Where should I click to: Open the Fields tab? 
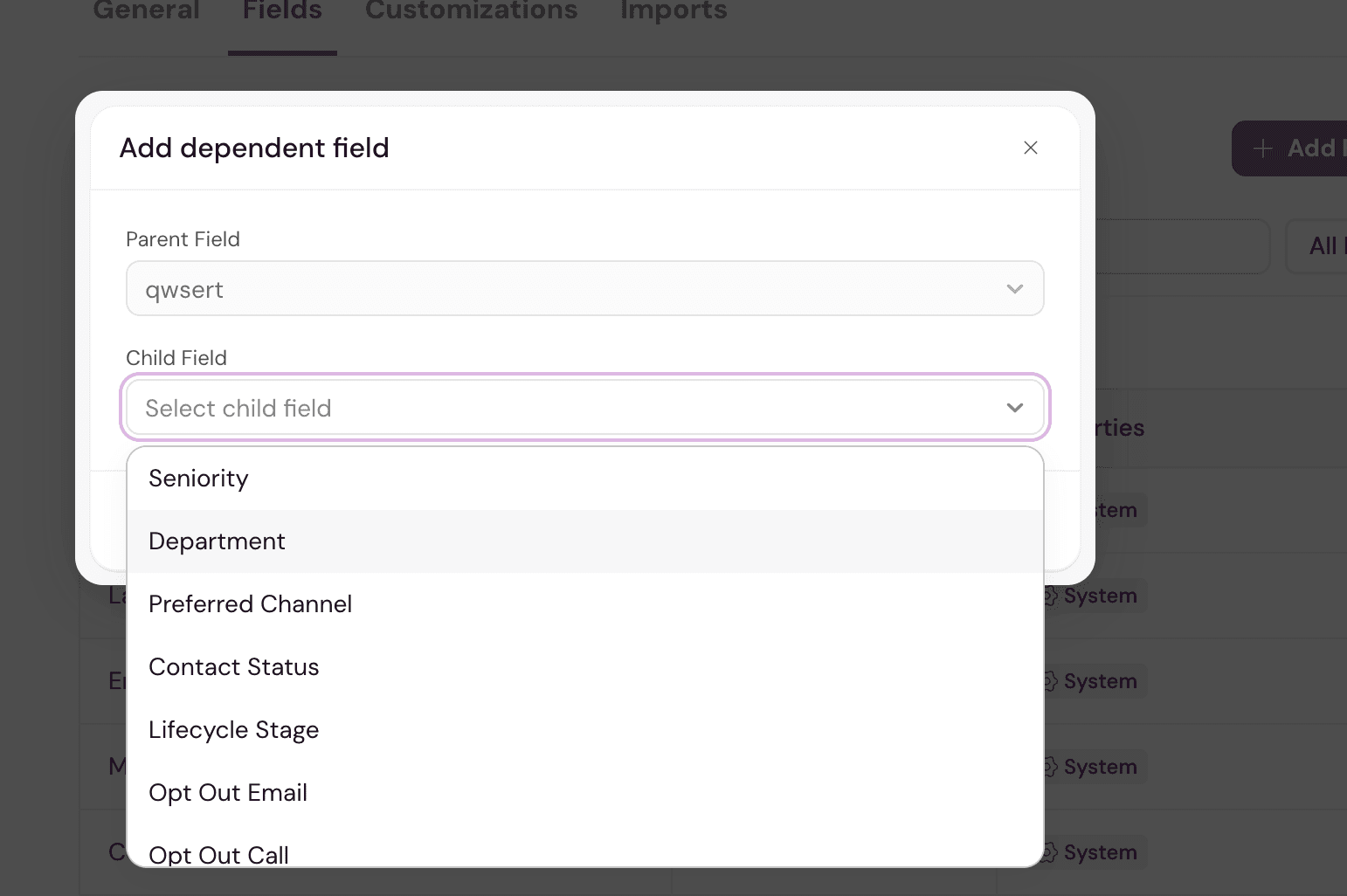click(x=282, y=11)
